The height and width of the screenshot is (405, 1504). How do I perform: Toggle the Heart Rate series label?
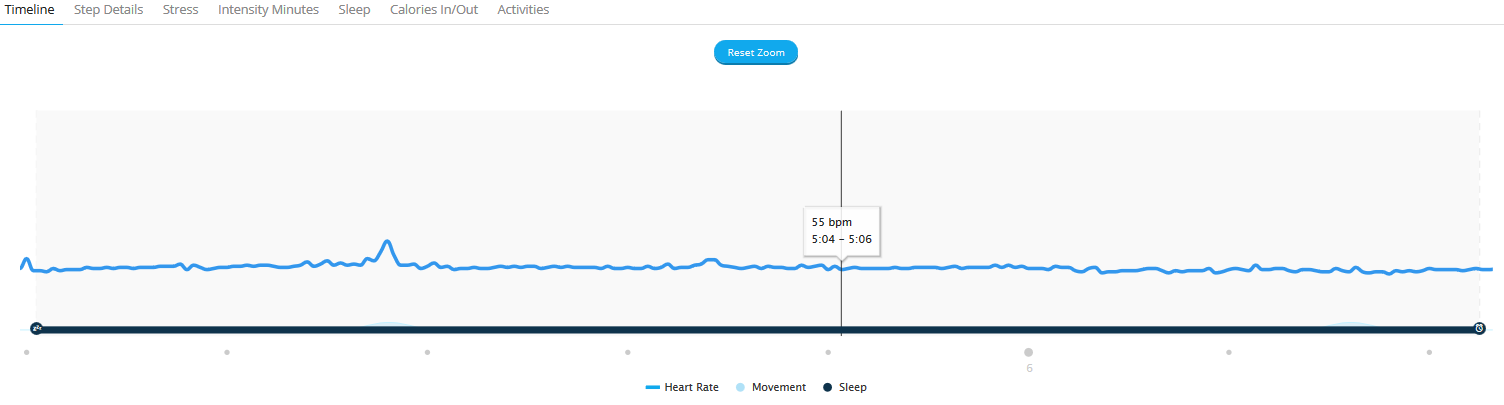click(691, 387)
